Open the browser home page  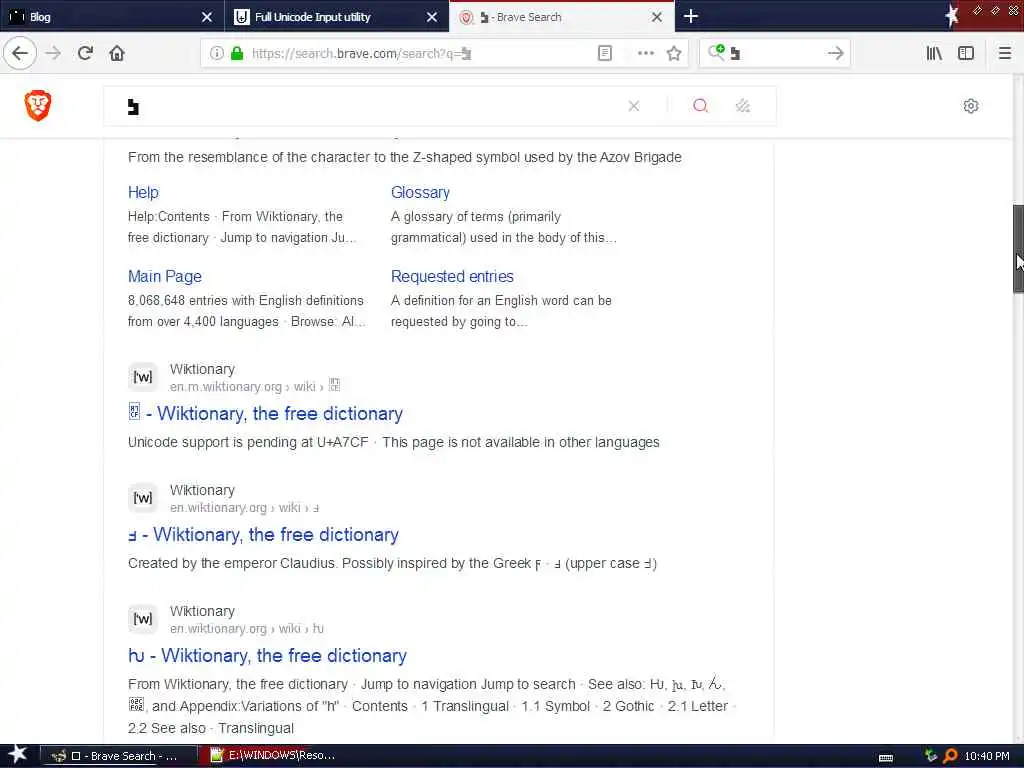point(117,54)
